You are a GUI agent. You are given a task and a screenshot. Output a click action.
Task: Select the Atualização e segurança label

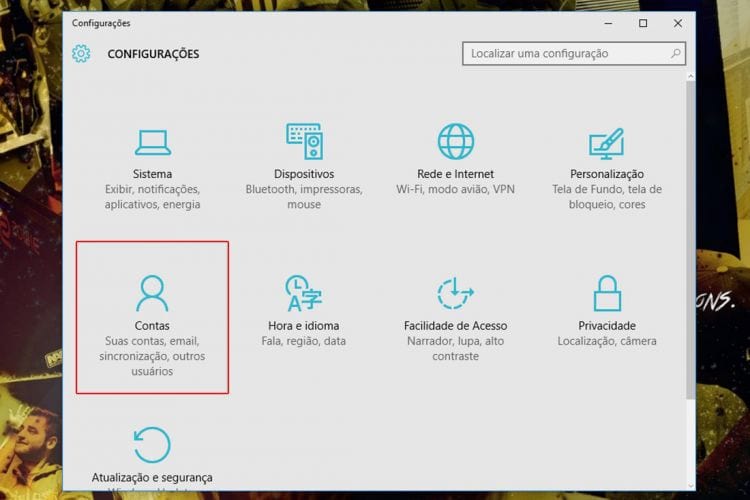coord(152,478)
